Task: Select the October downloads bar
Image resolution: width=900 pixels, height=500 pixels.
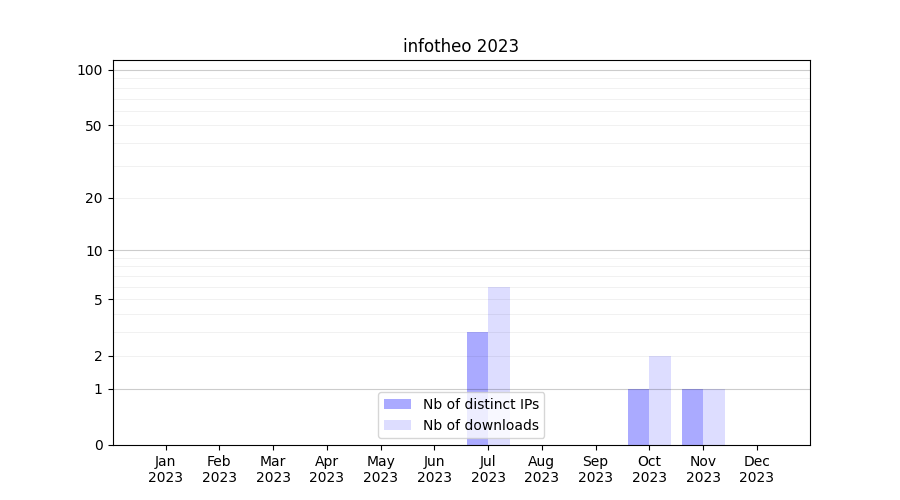Action: pyautogui.click(x=660, y=400)
